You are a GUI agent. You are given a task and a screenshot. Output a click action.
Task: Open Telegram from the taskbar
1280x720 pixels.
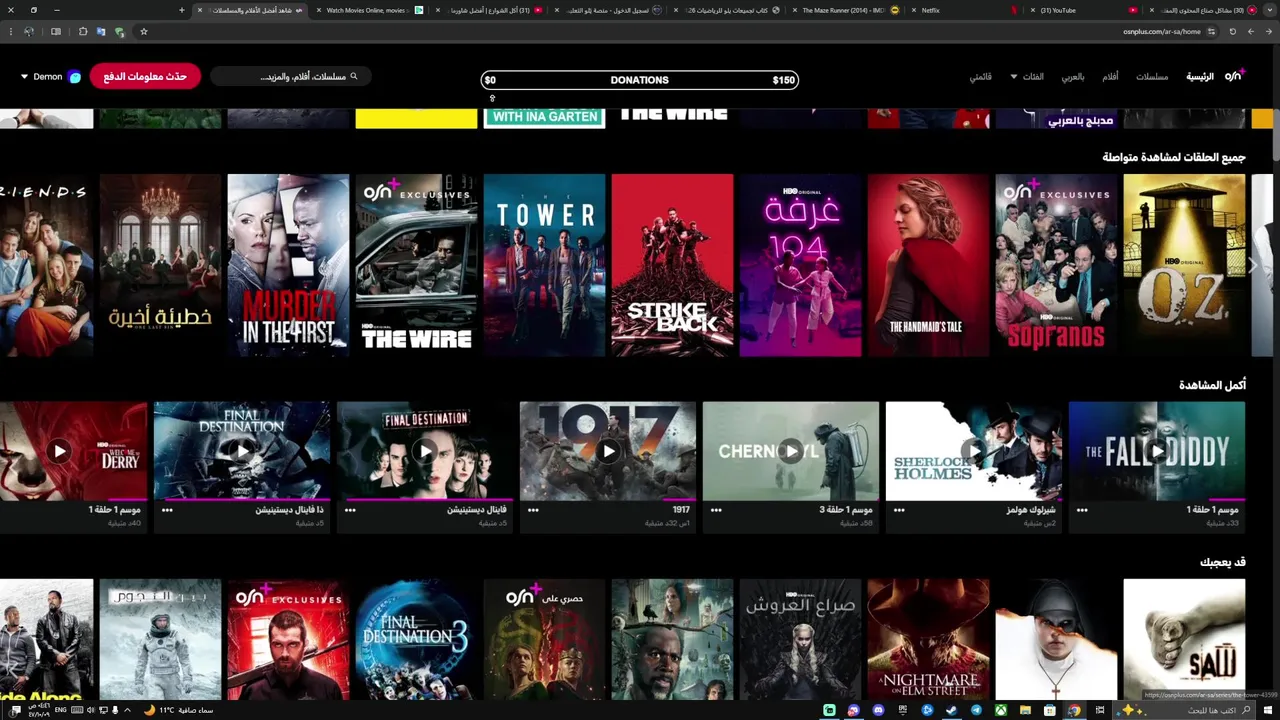[x=976, y=710]
